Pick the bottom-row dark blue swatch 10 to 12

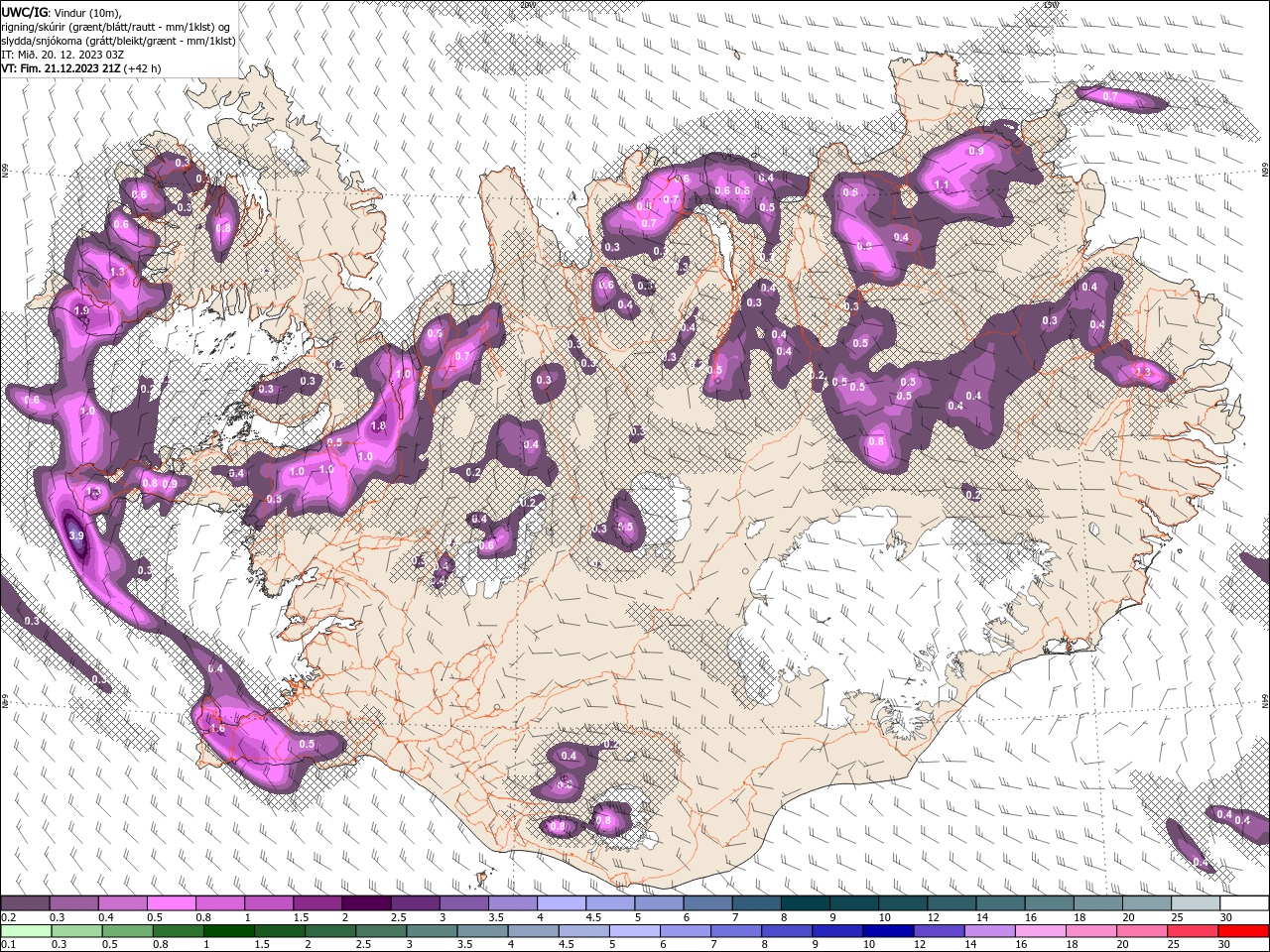coord(887,931)
